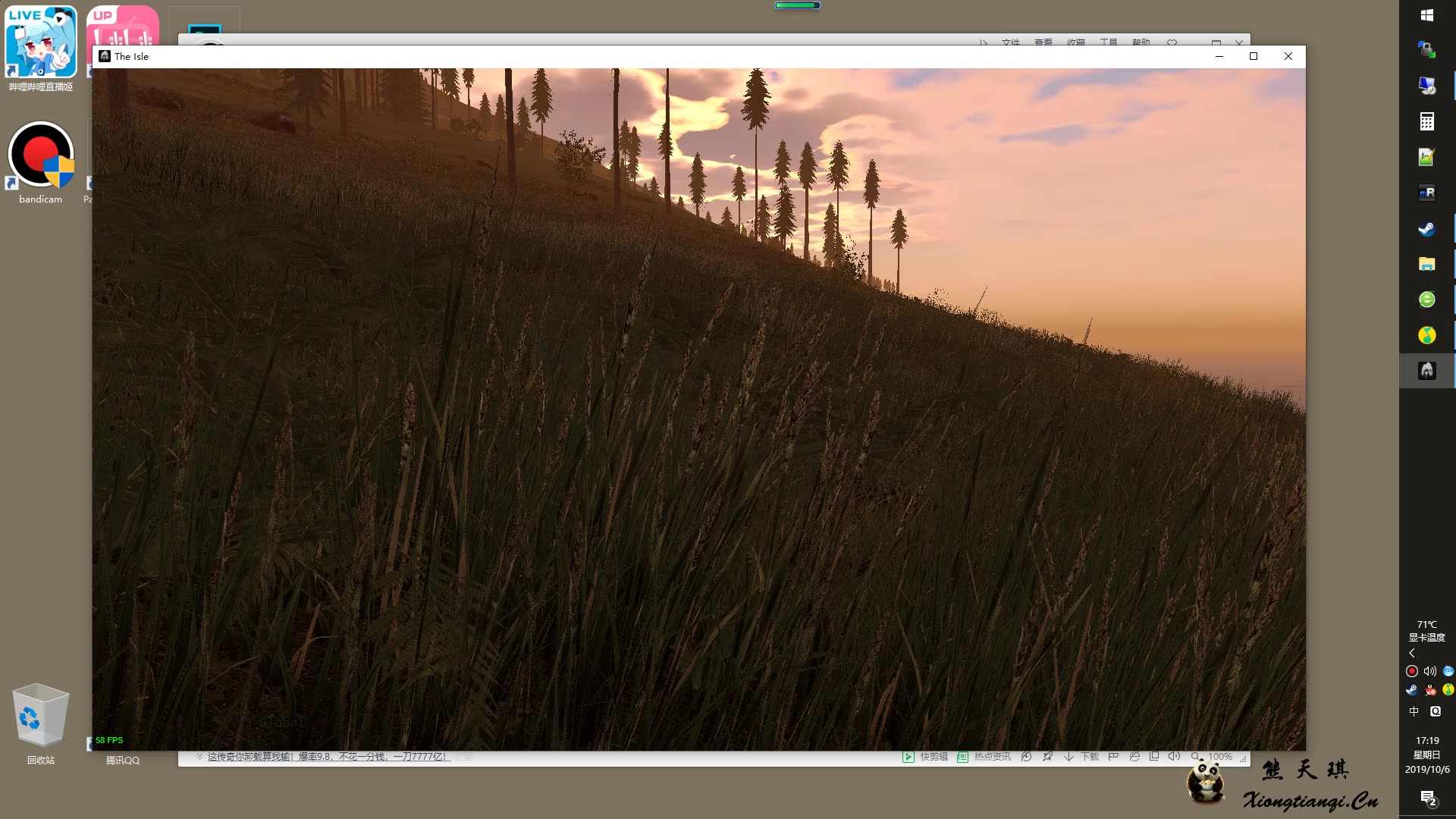Select the bandicam desktop shortcut
This screenshot has height=819, width=1456.
click(x=41, y=163)
